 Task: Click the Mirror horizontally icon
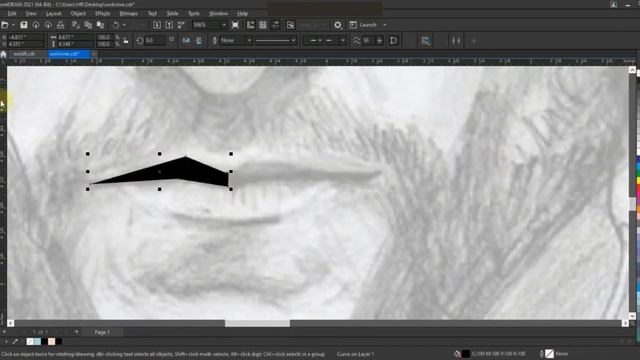186,40
